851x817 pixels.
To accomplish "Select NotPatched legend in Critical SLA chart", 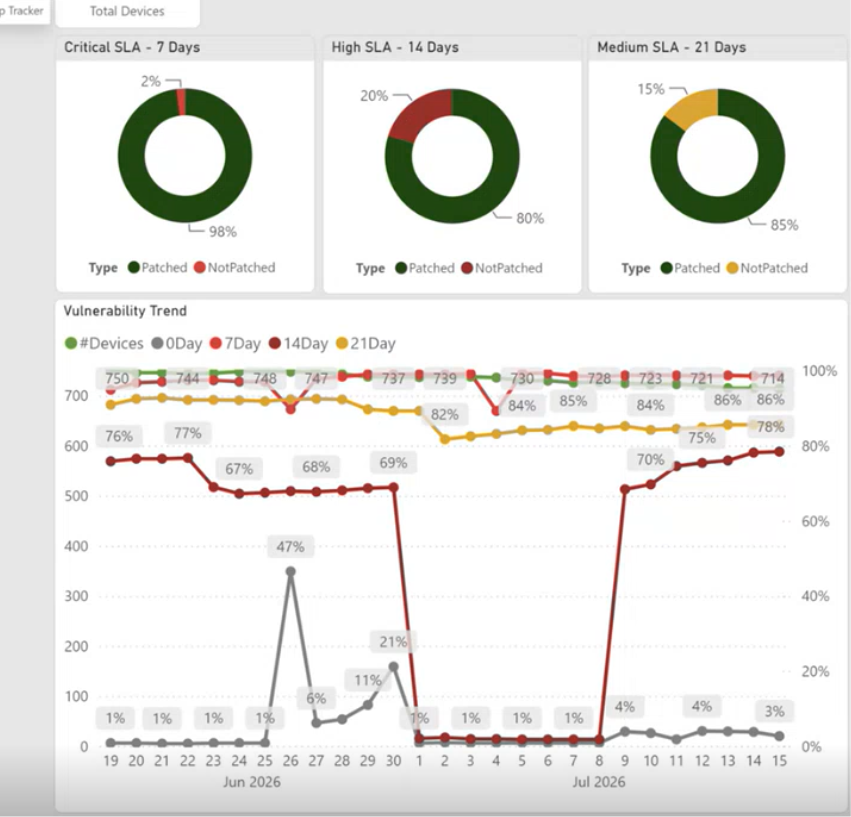I will click(x=234, y=268).
